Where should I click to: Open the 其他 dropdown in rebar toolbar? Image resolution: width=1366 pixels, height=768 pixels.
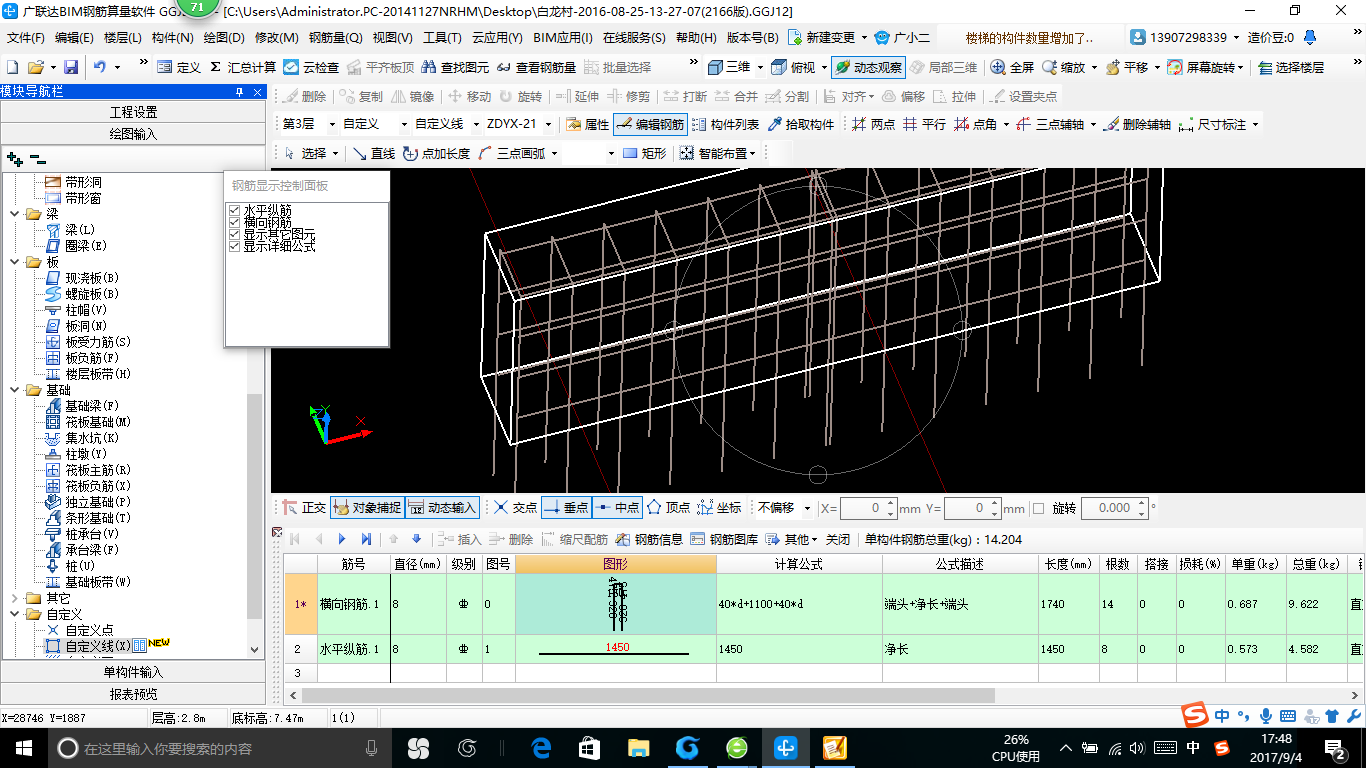[x=792, y=539]
